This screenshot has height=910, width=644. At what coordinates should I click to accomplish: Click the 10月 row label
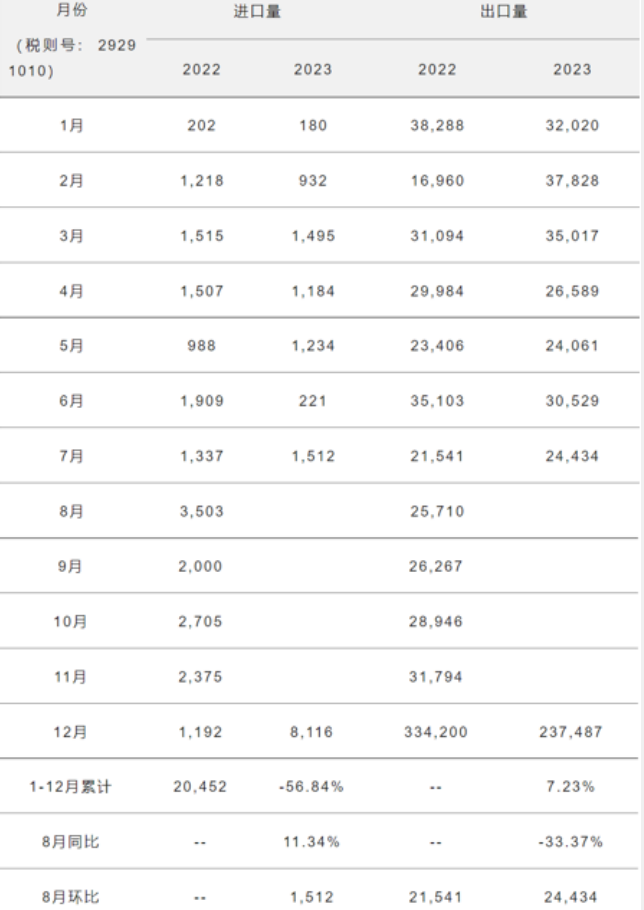click(70, 622)
